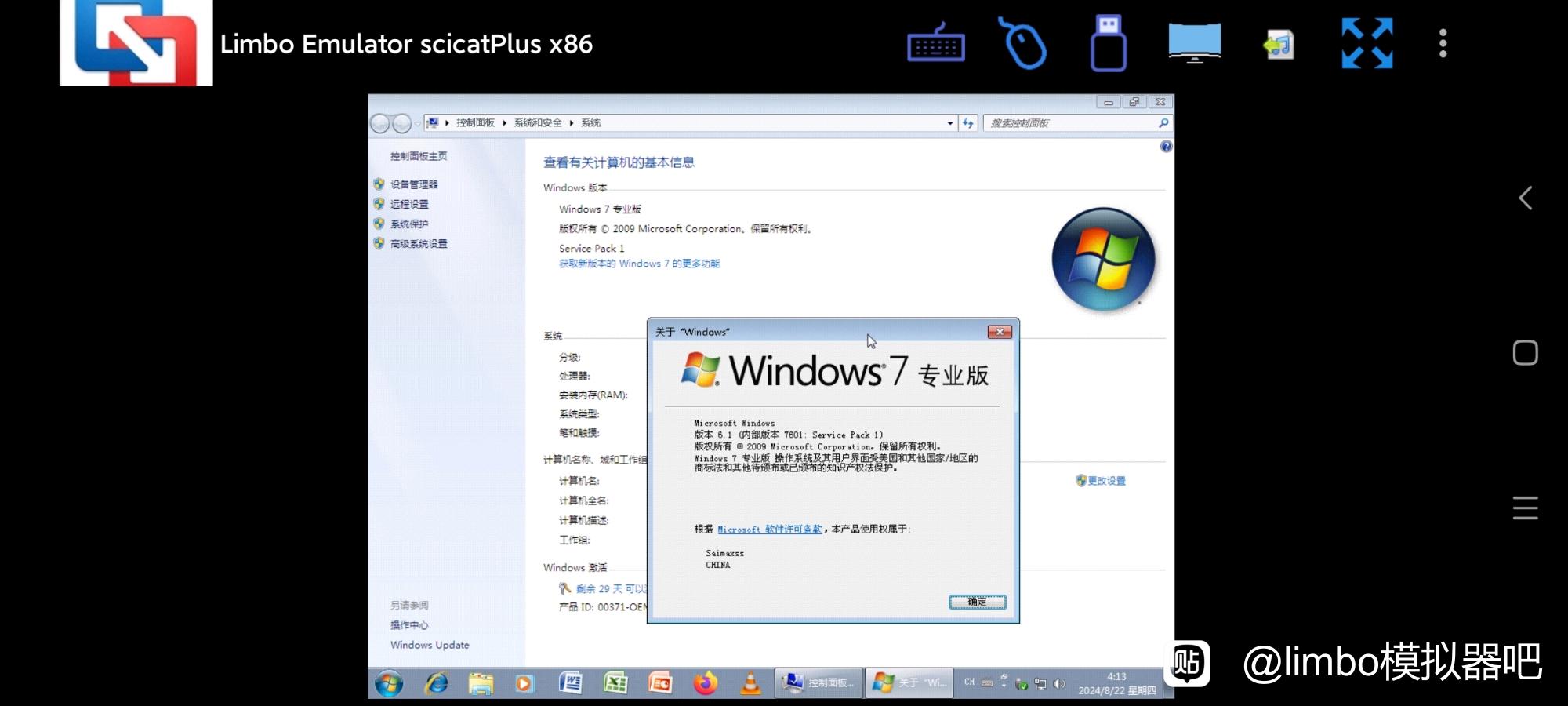Click the CH input language indicator
The width and height of the screenshot is (1568, 706).
click(x=970, y=682)
